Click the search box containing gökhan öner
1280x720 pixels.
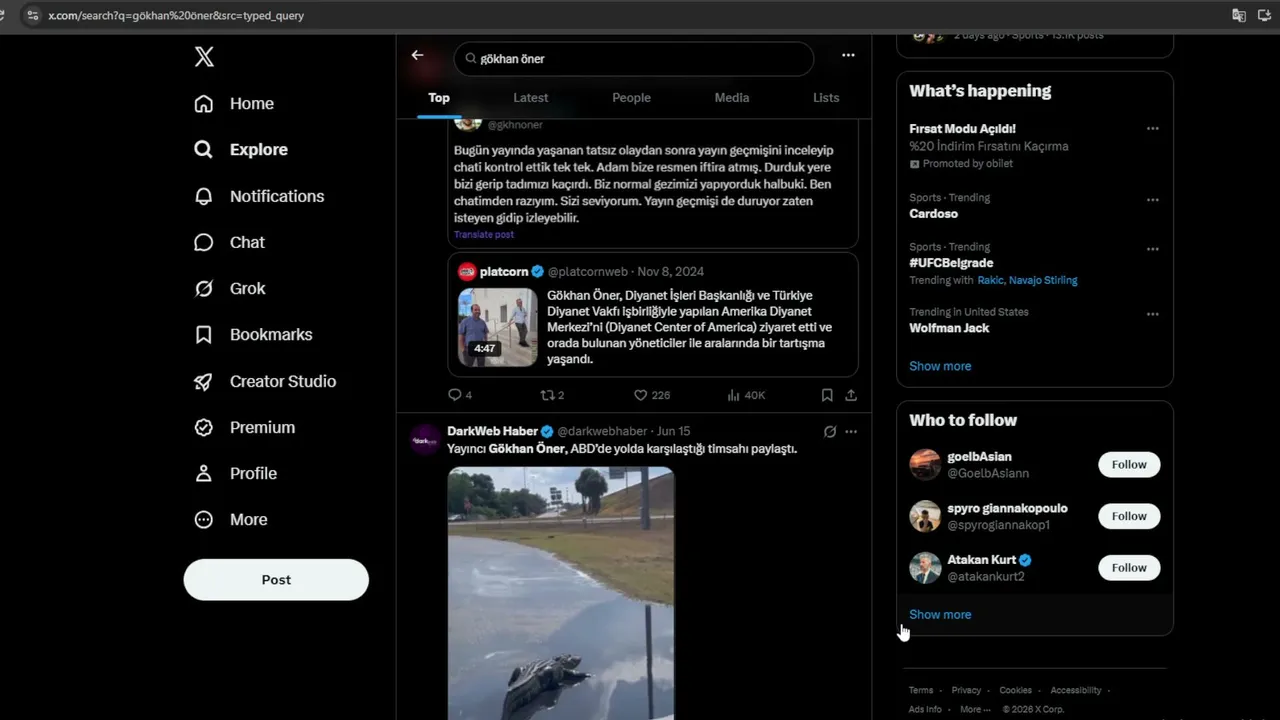point(634,59)
